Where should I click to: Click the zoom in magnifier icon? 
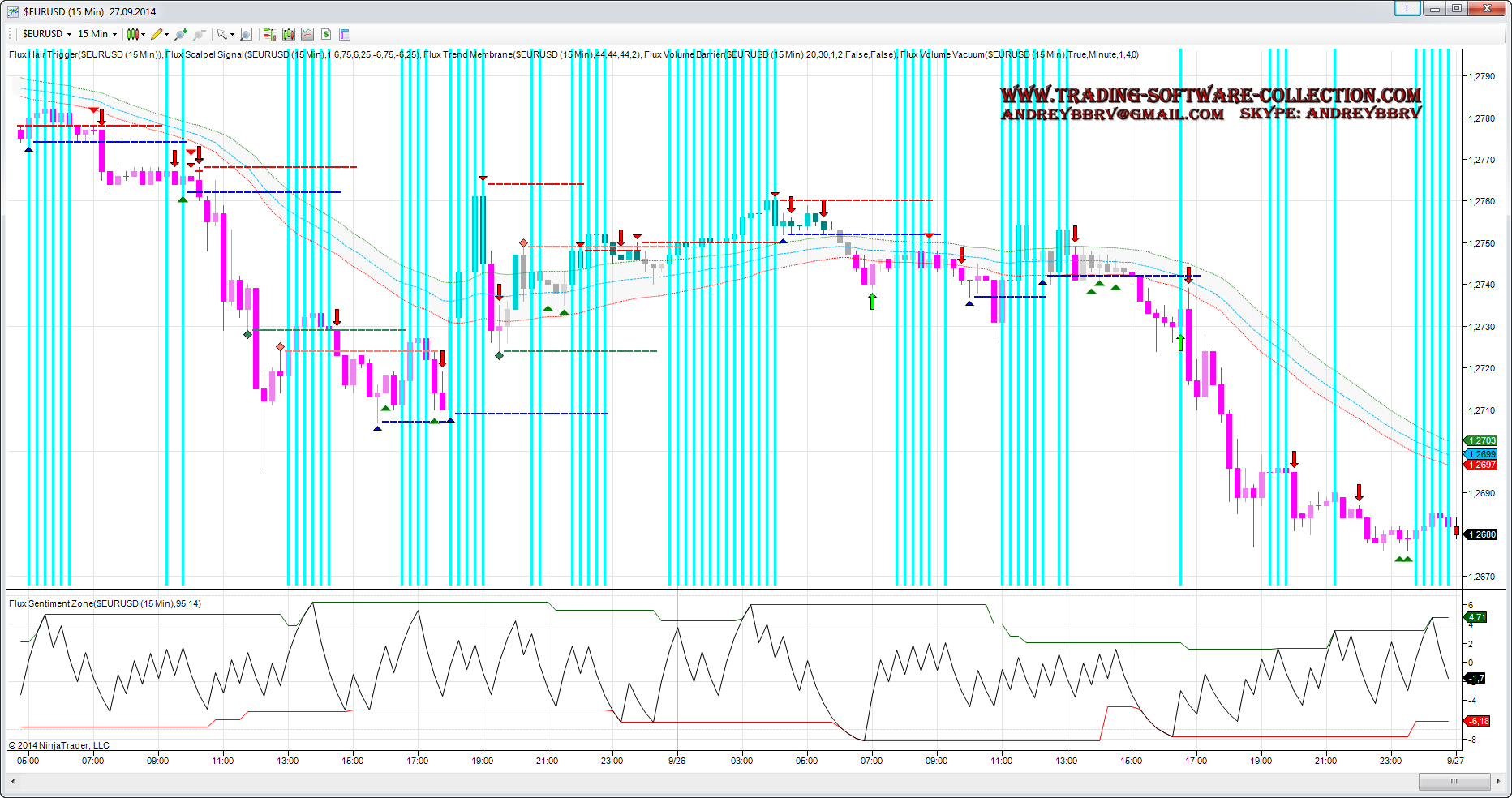181,34
